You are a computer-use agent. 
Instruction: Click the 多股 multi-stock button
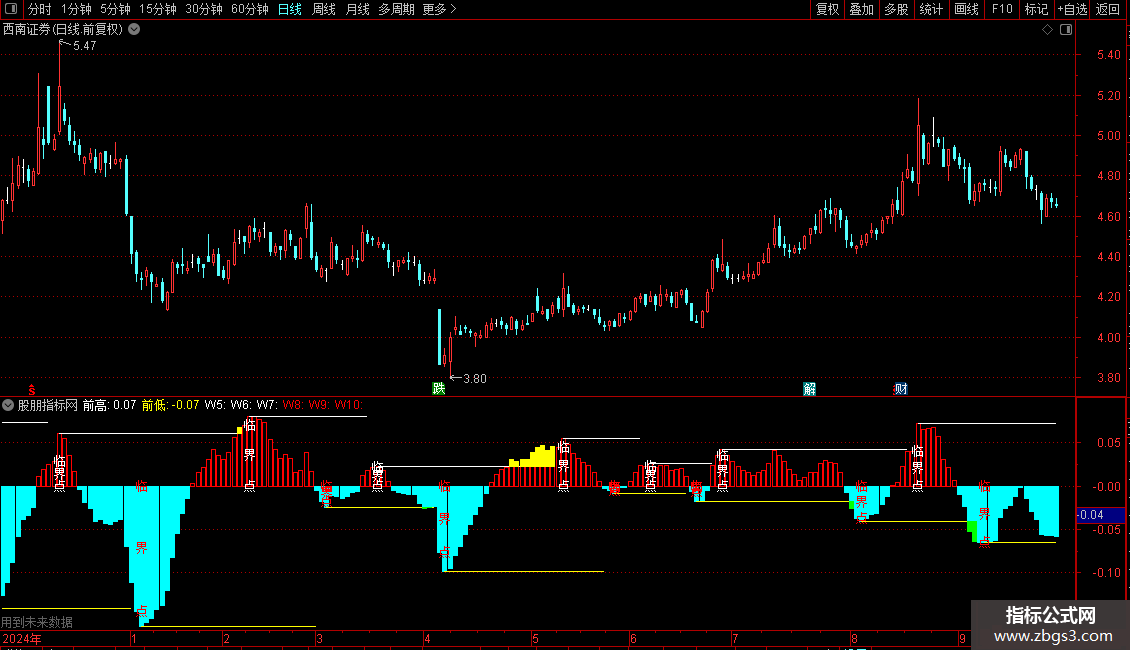[x=896, y=9]
